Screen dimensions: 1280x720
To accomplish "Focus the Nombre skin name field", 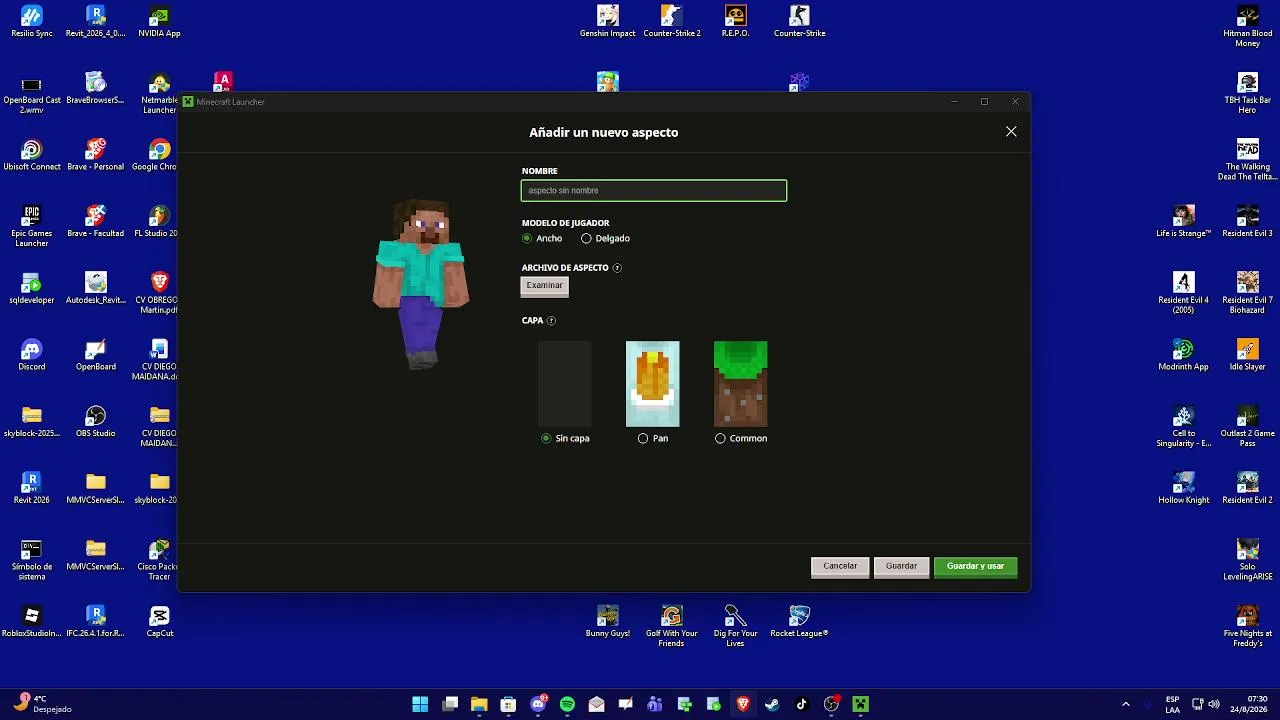I will 654,190.
